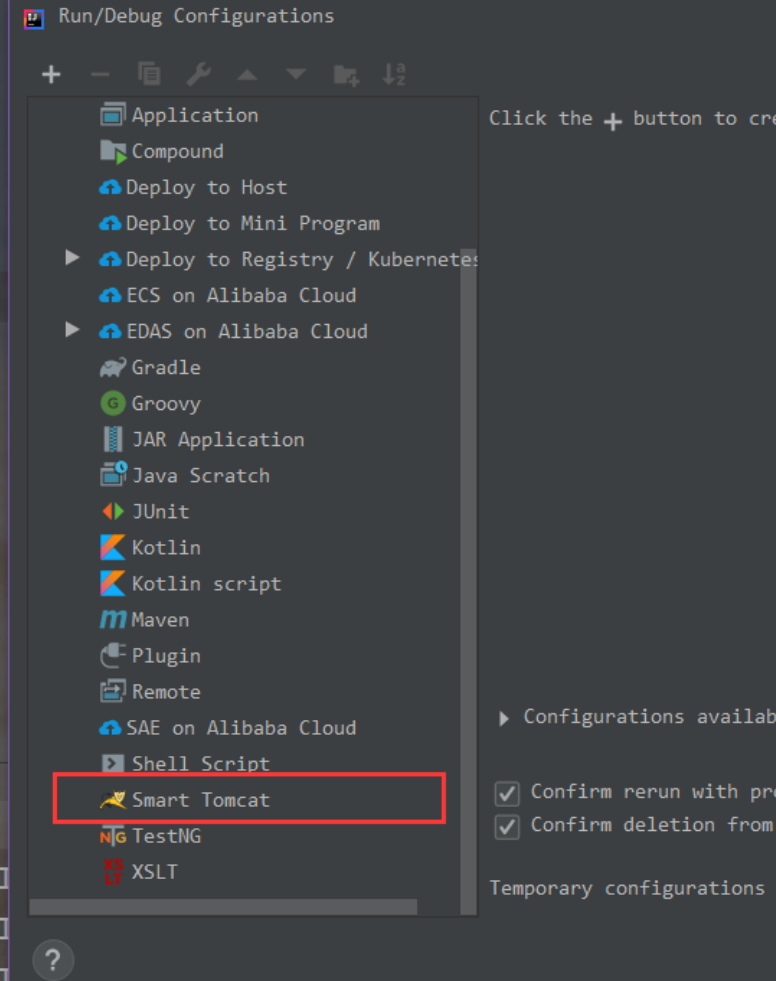Click the green Groovy icon
Viewport: 776px width, 981px height.
pyautogui.click(x=113, y=404)
